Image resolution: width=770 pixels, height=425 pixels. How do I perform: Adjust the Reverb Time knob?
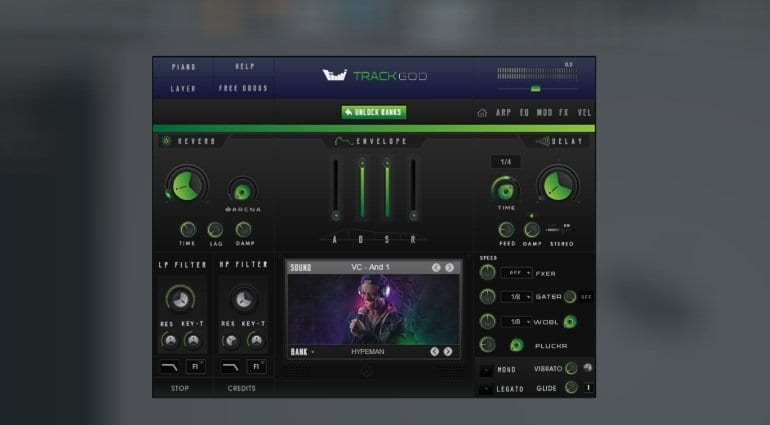(188, 229)
